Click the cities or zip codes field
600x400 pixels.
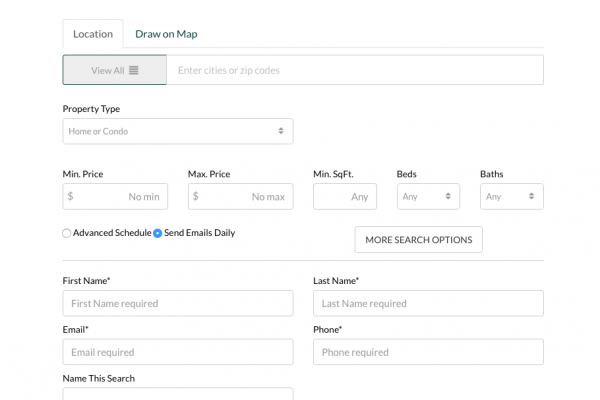click(x=355, y=70)
